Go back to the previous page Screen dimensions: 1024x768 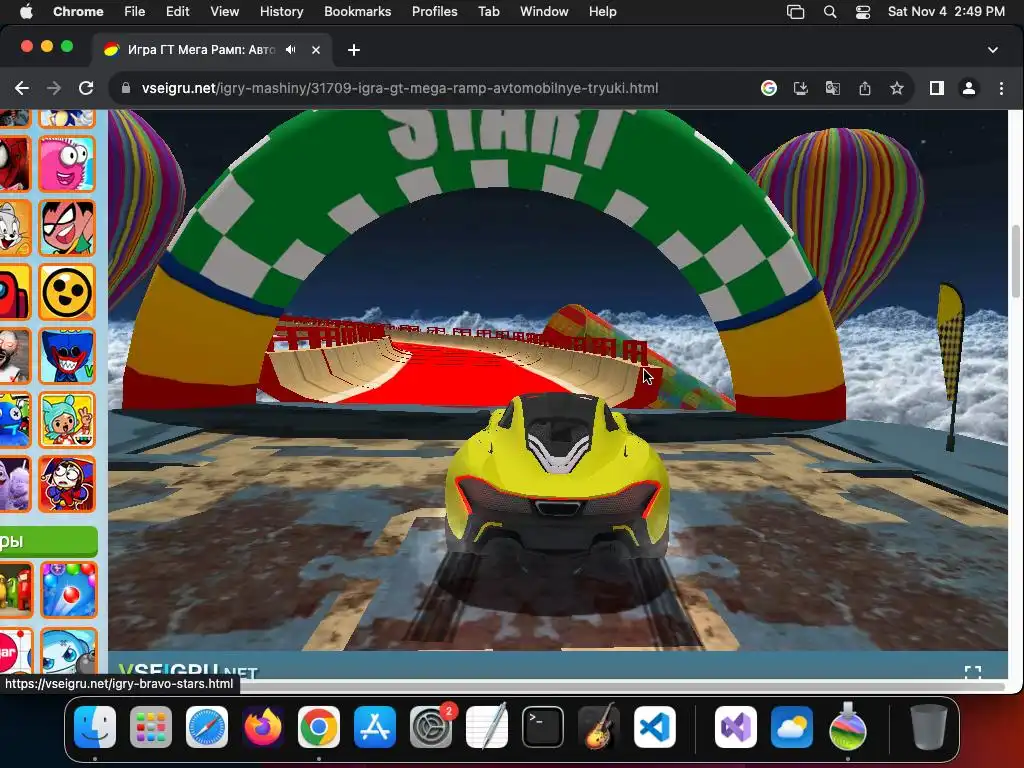tap(22, 88)
